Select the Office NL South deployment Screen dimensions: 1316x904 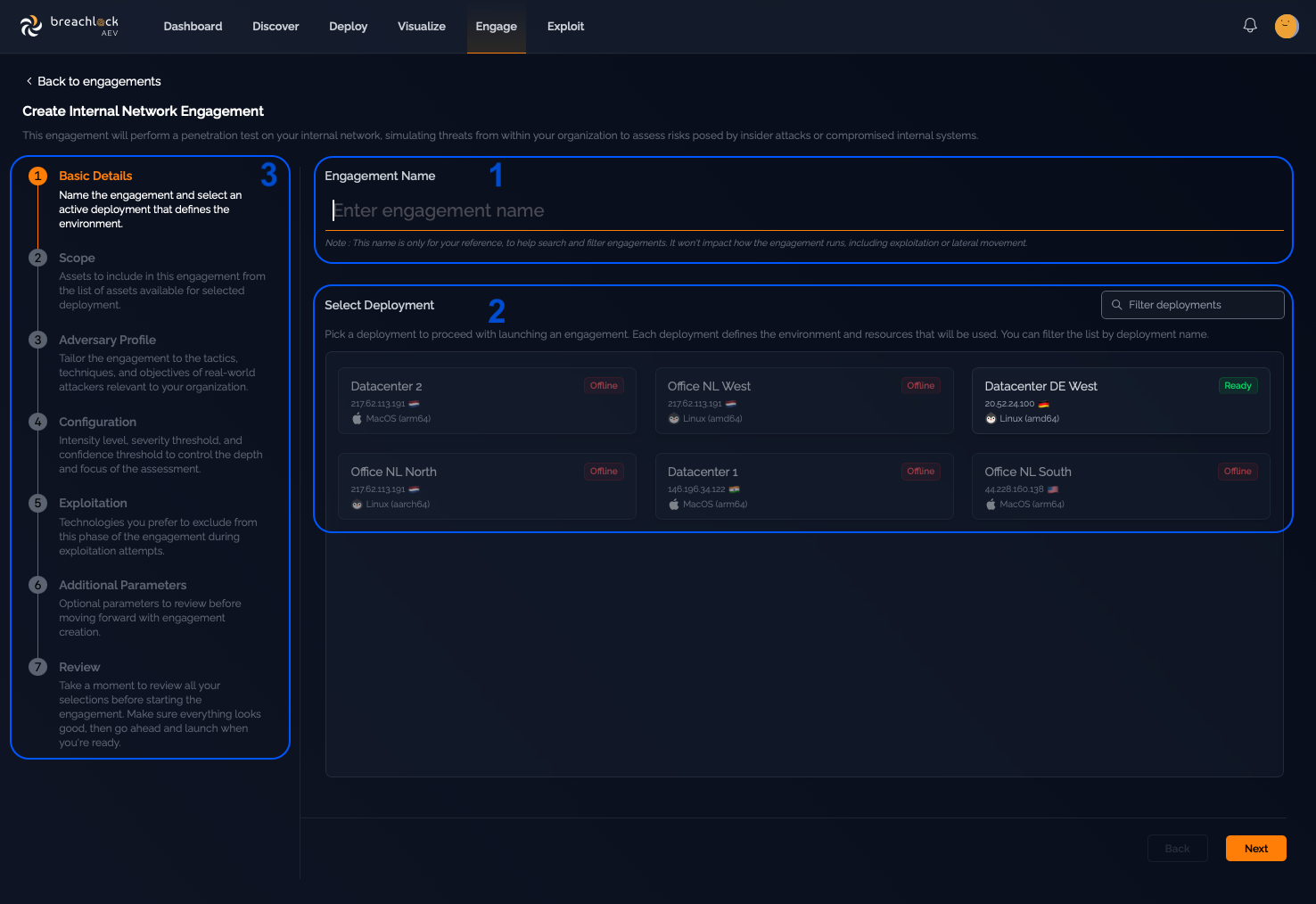pos(1121,486)
